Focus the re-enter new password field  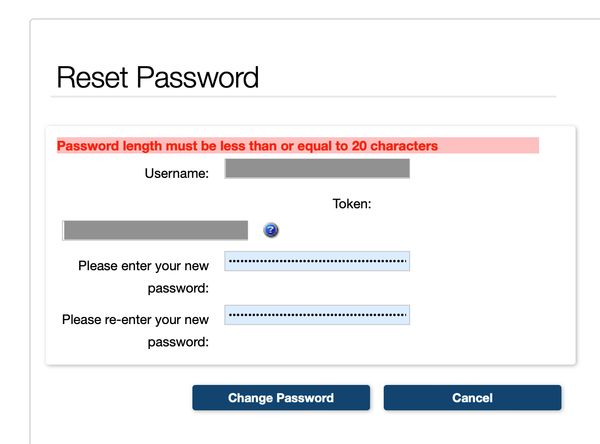pos(317,315)
